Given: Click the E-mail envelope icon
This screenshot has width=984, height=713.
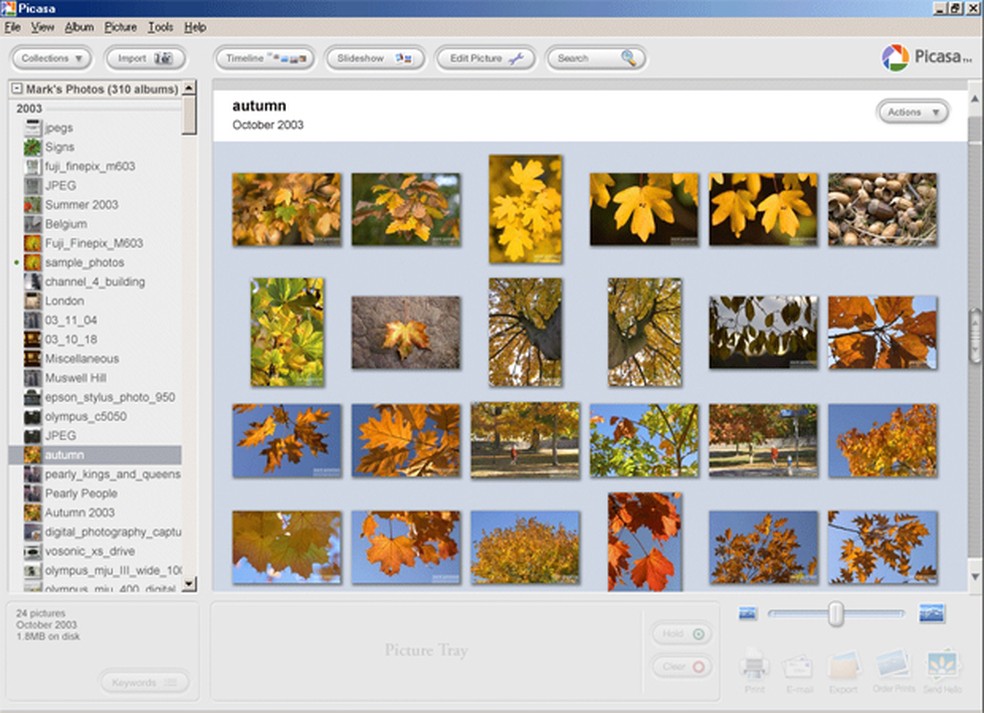Looking at the screenshot, I should click(x=799, y=667).
